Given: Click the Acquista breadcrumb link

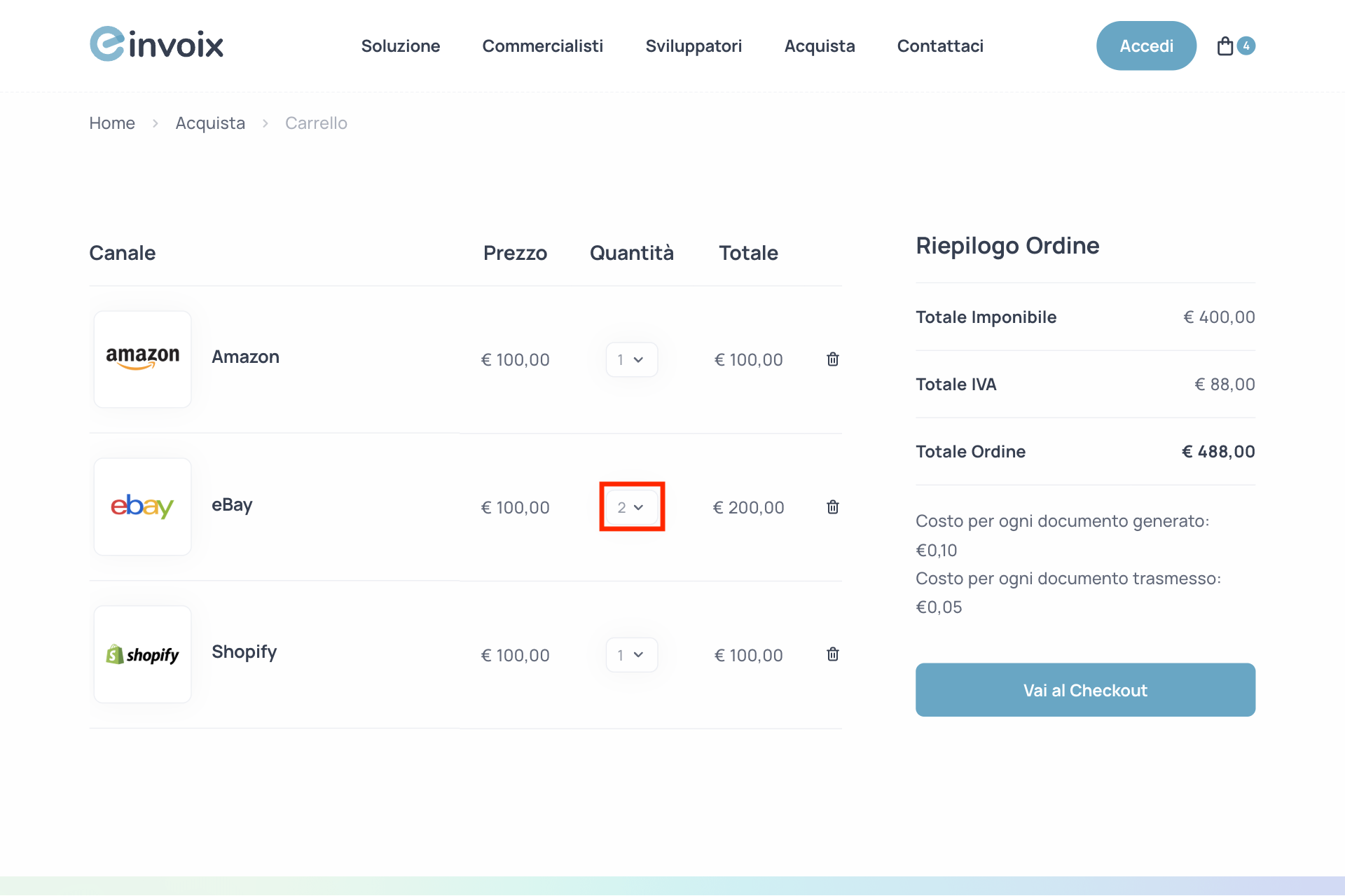Looking at the screenshot, I should click(210, 123).
